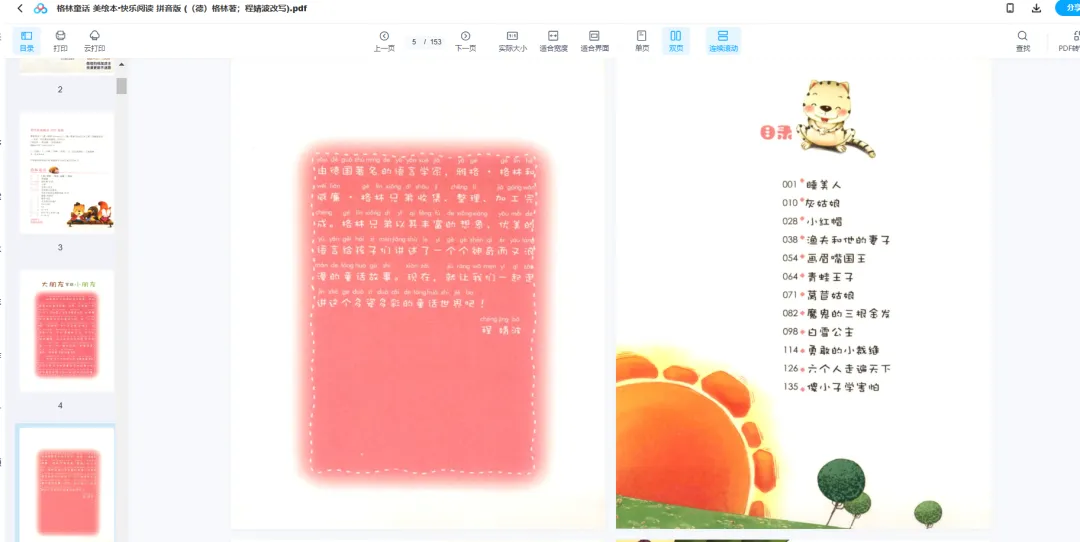
Task: Click contents entry 莴苣姑娘
Action: pos(830,295)
